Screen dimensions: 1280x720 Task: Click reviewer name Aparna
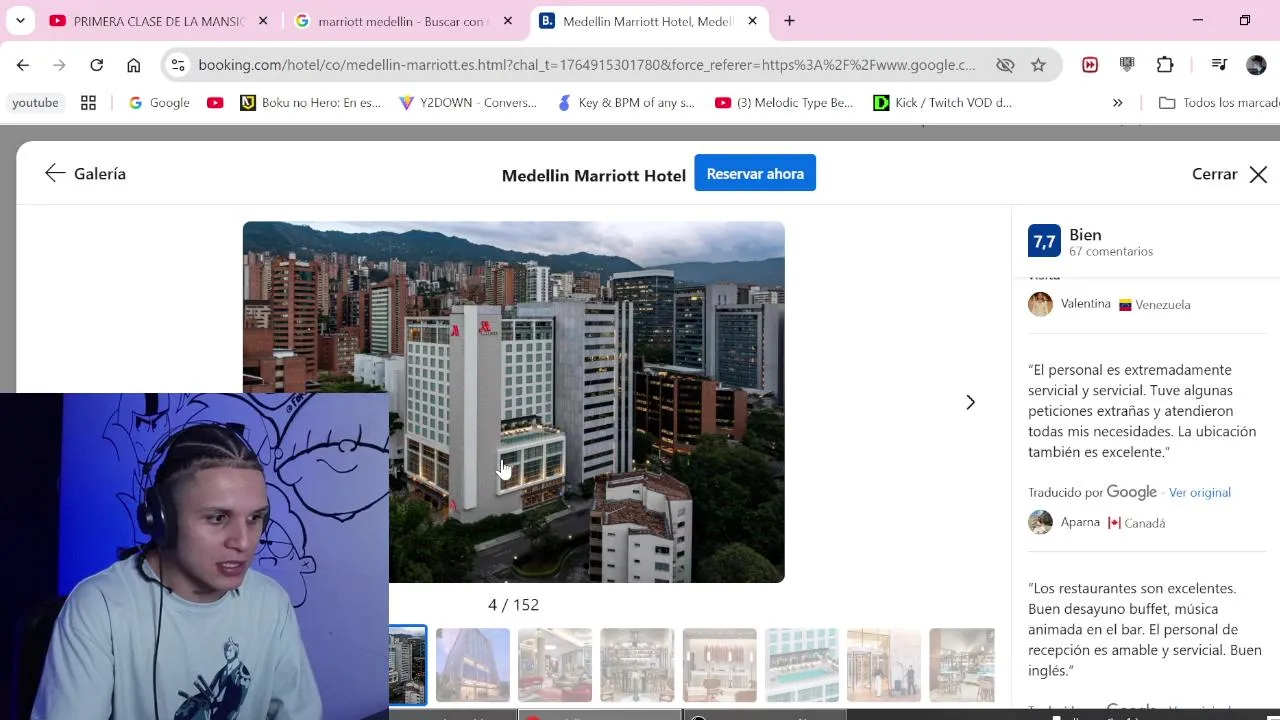[1080, 522]
